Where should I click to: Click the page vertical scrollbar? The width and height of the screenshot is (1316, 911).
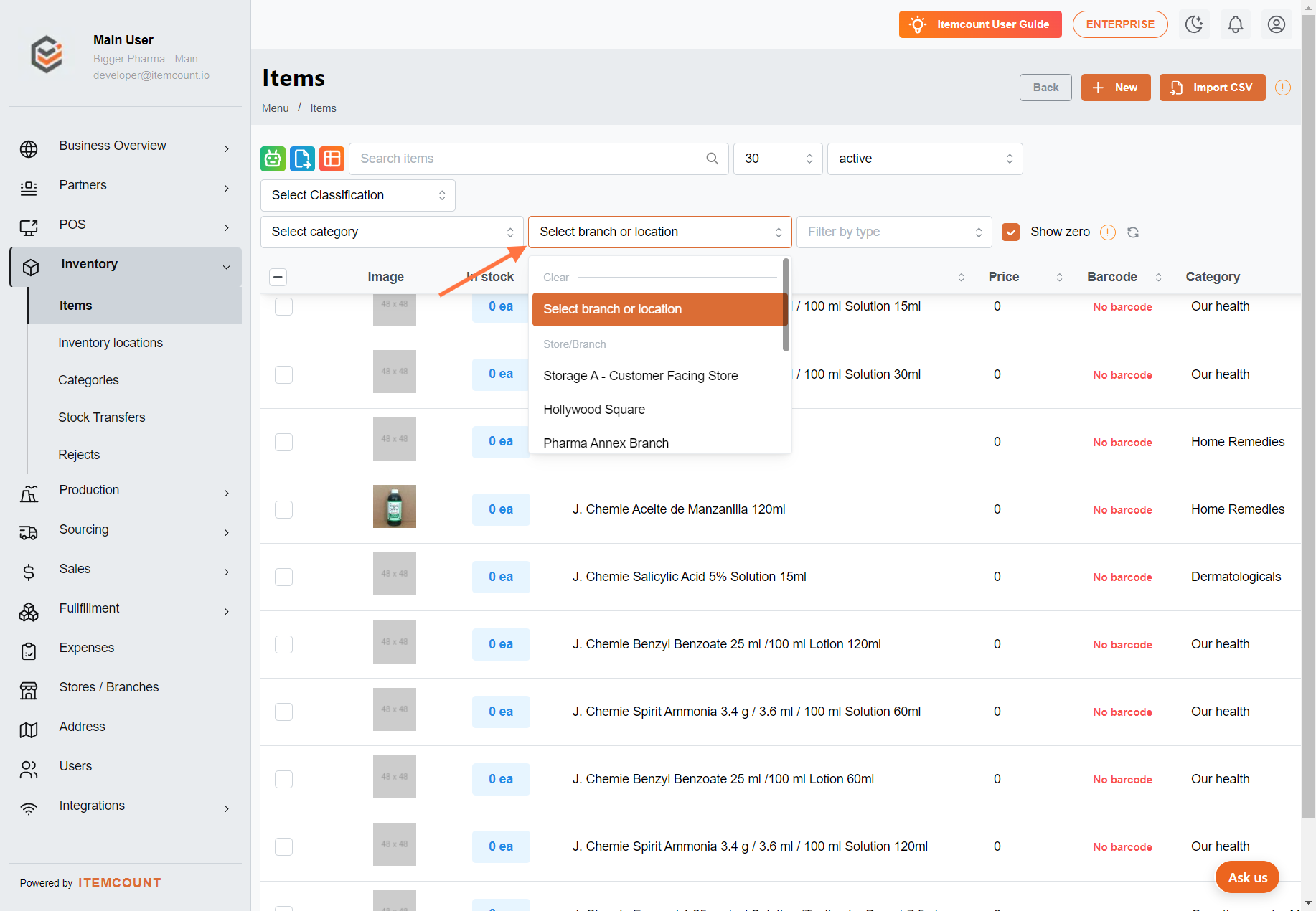pos(1309,416)
